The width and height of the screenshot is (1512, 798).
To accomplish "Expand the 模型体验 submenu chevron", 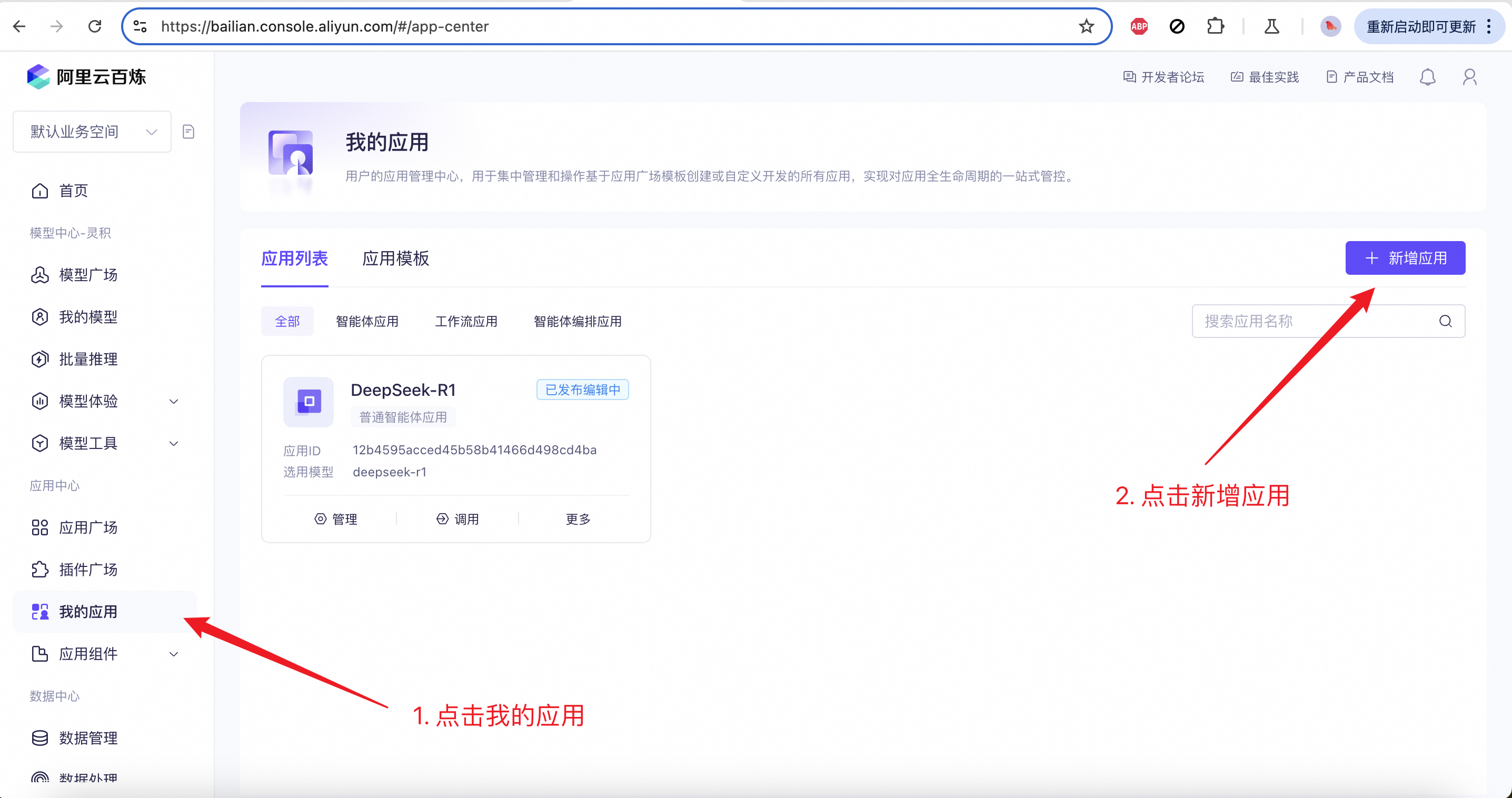I will point(174,401).
